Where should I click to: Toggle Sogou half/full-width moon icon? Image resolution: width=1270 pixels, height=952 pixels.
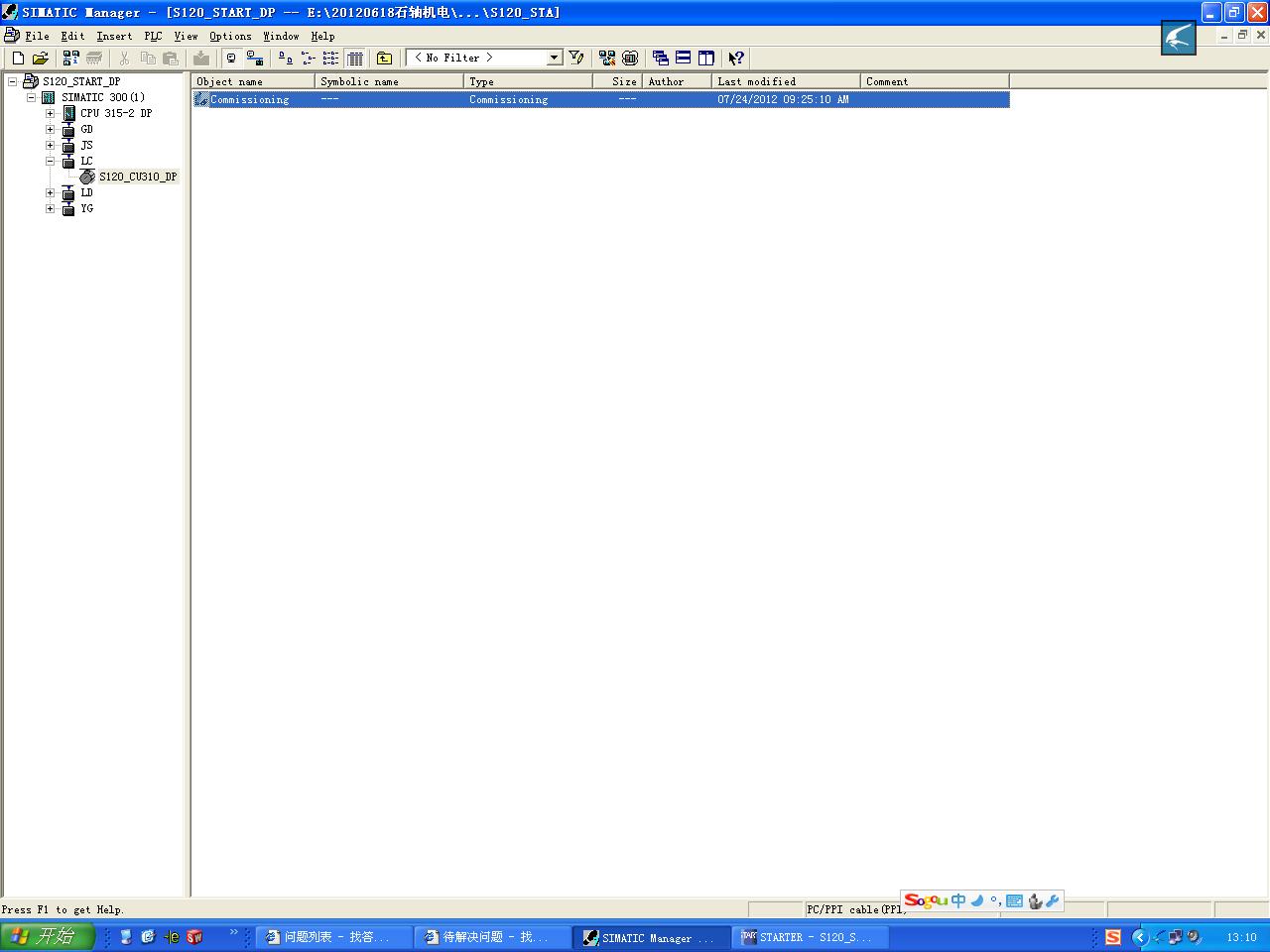[977, 900]
